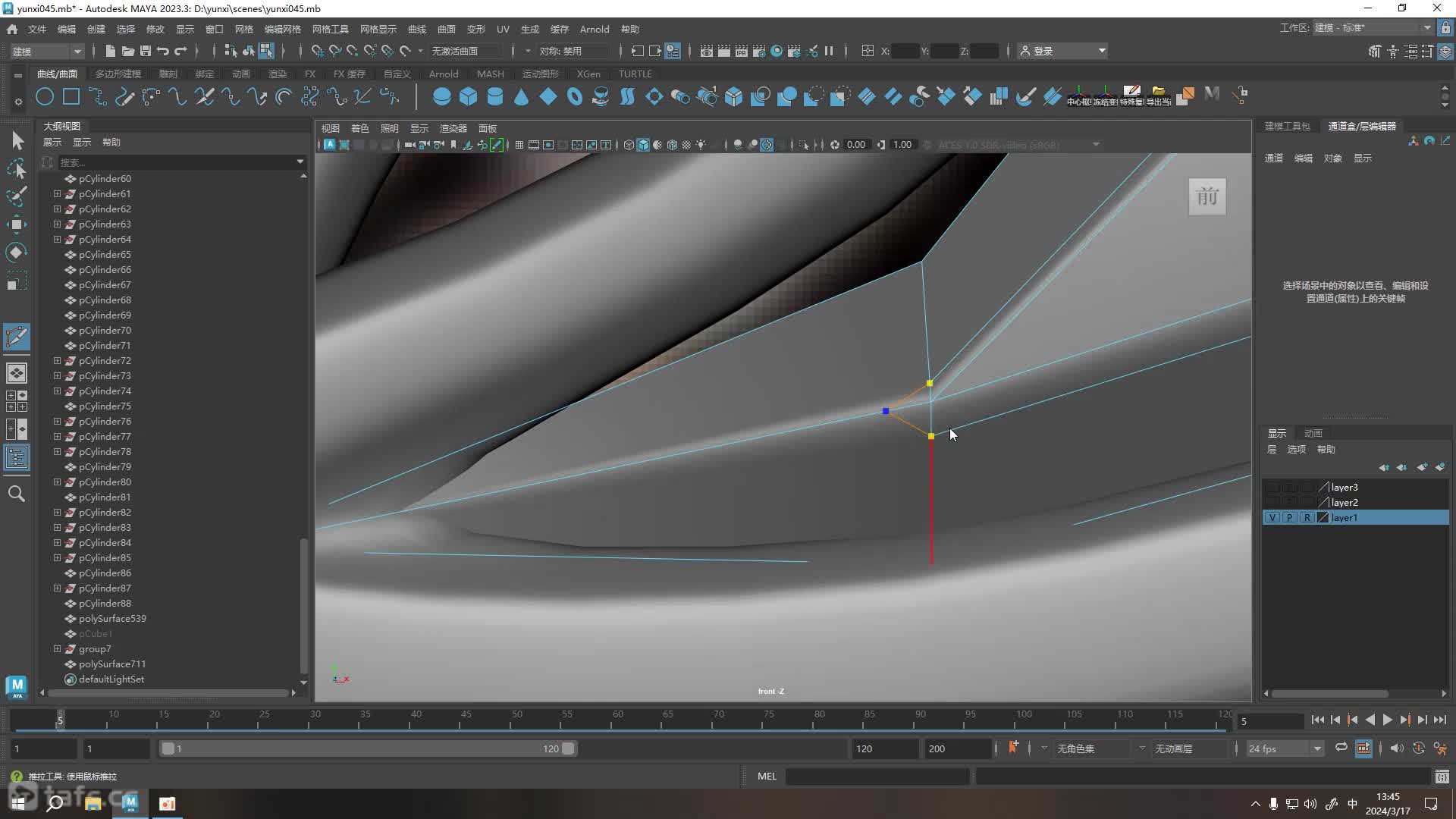The image size is (1456, 819).
Task: Choose the Rotate tool in the toolbox
Action: pos(17,252)
